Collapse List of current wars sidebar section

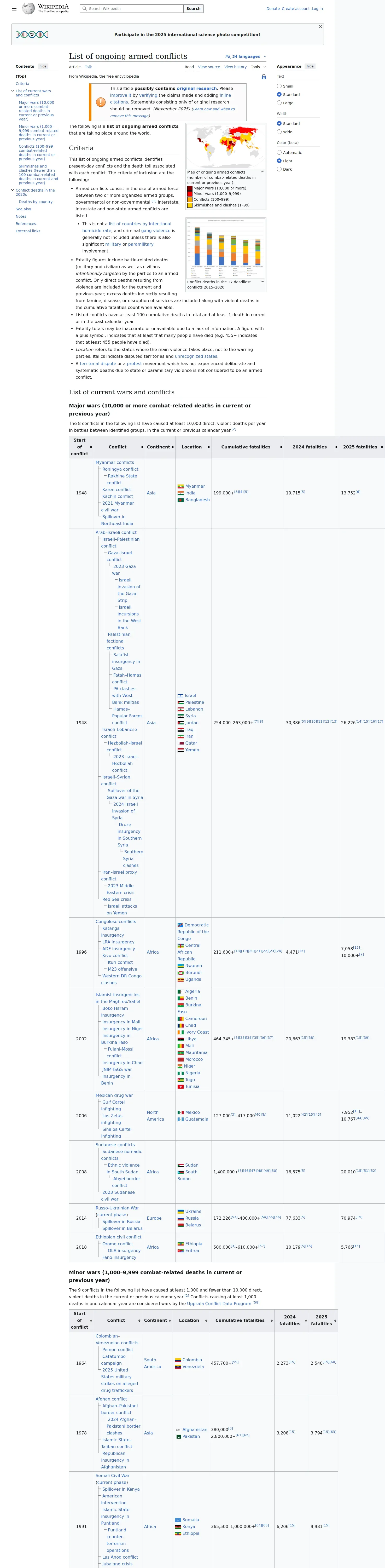(x=13, y=91)
